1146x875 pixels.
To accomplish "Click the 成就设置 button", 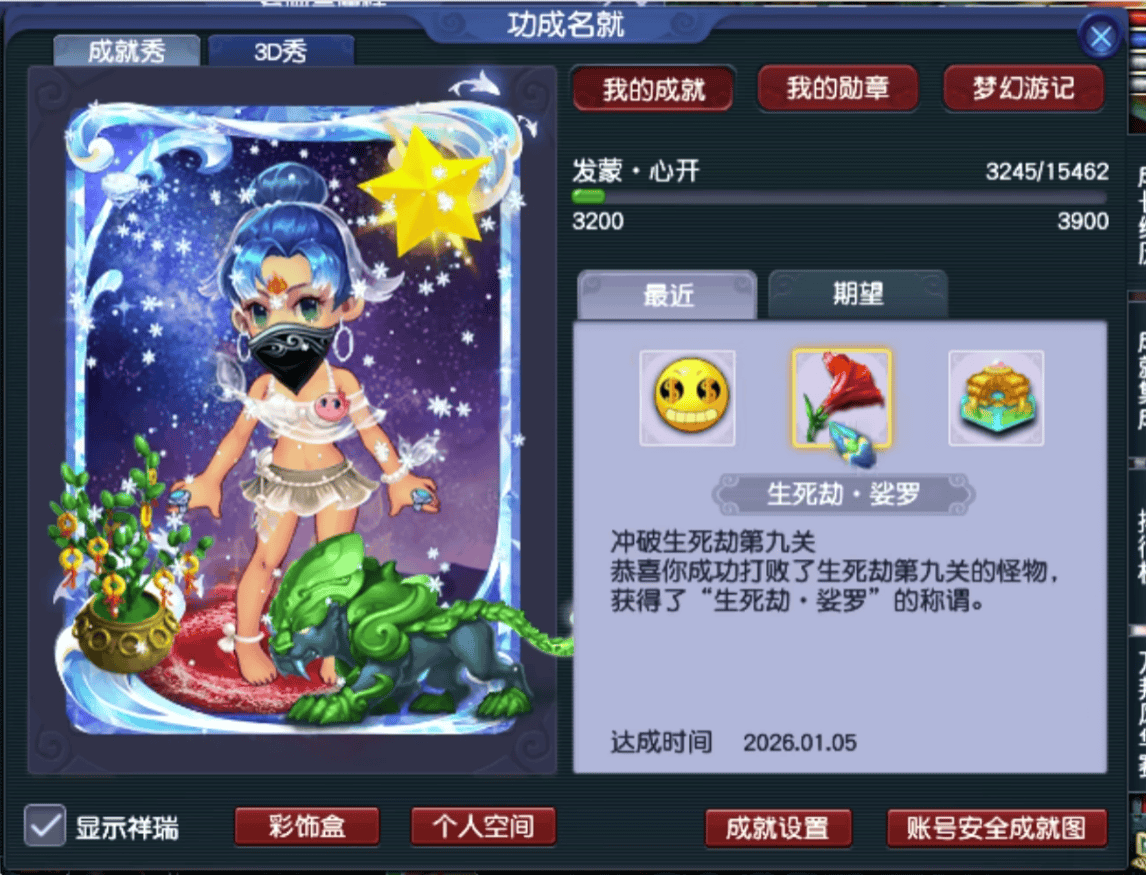I will (x=778, y=828).
